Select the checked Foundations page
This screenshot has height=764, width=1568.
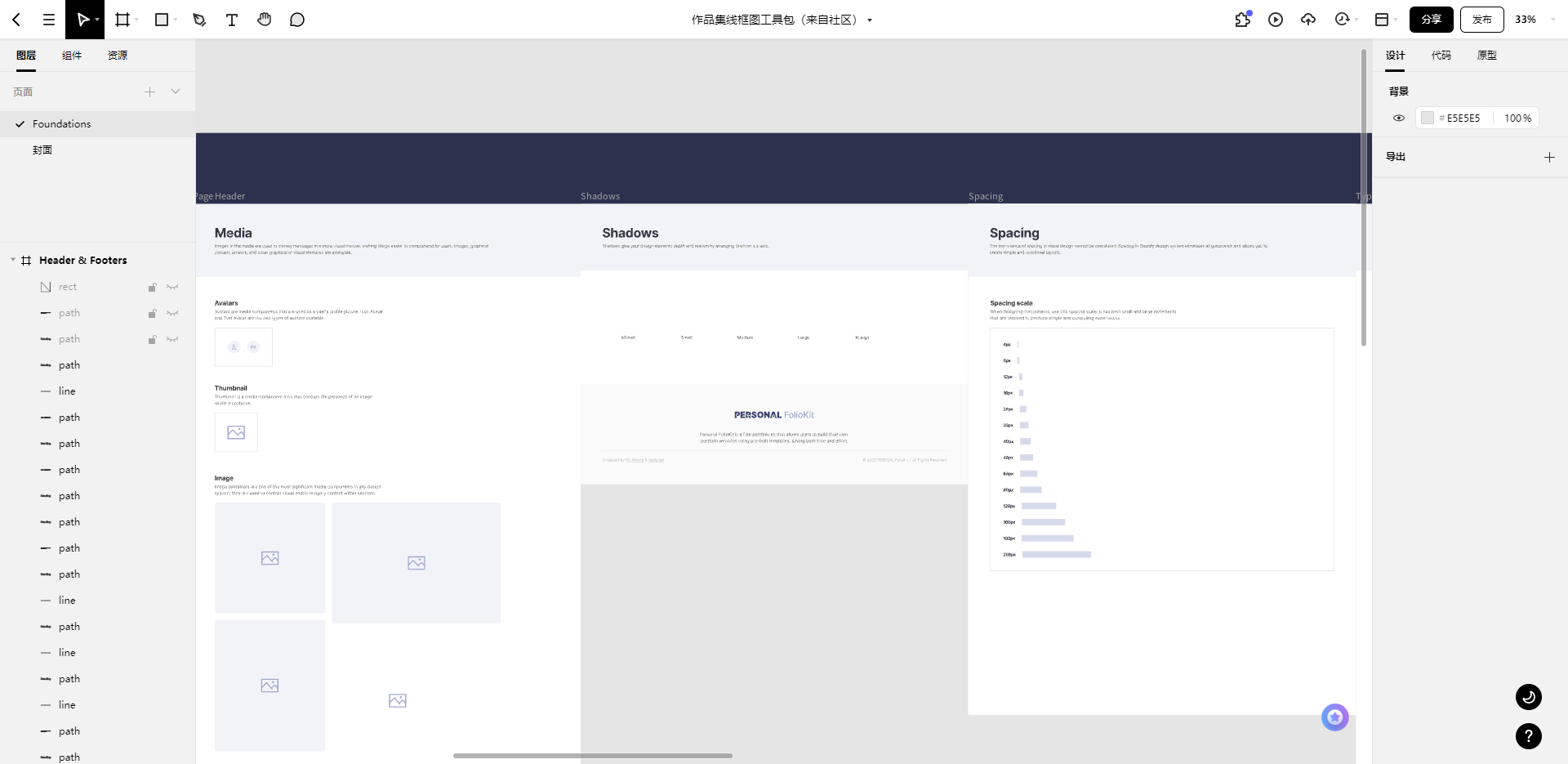pyautogui.click(x=97, y=124)
